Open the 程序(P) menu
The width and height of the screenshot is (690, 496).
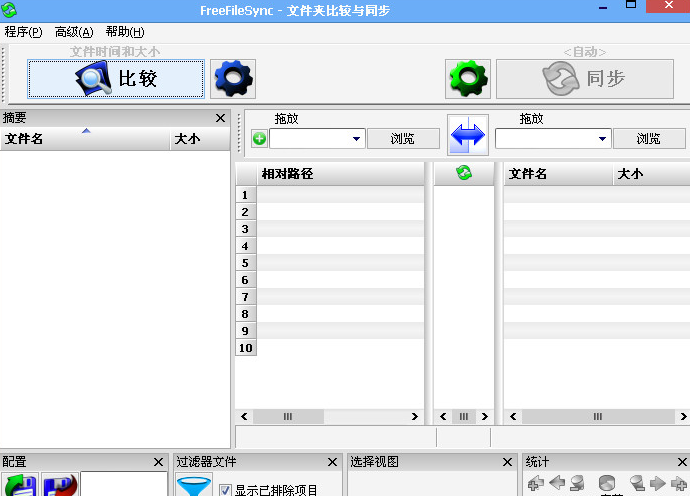(23, 32)
